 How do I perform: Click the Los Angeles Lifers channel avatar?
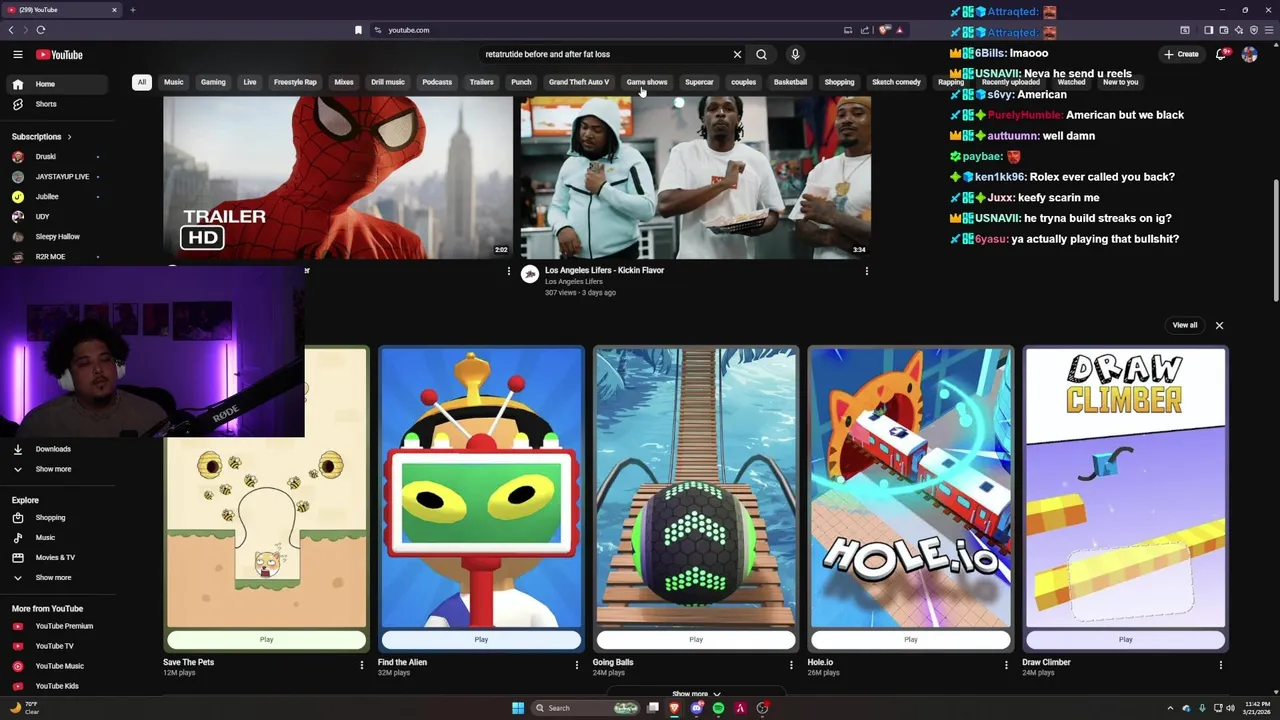point(530,274)
